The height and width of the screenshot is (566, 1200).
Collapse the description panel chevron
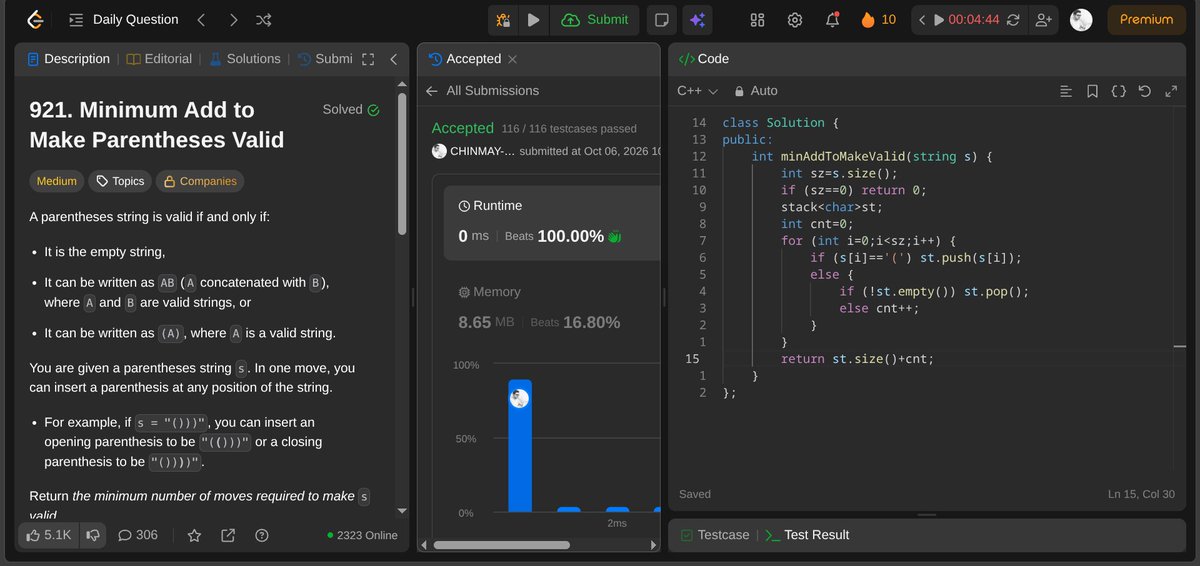pyautogui.click(x=394, y=59)
